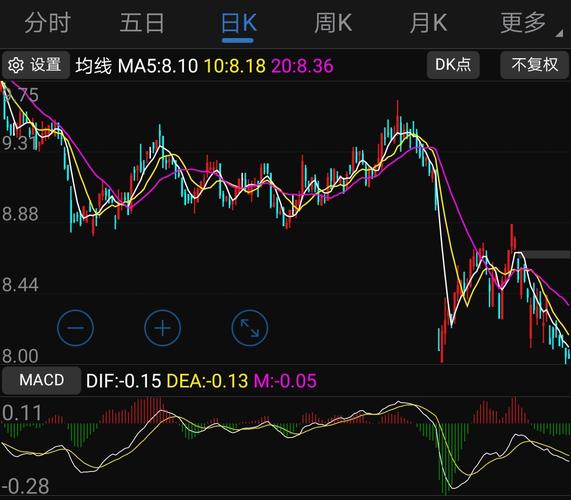Select the 日K tab

click(x=239, y=23)
